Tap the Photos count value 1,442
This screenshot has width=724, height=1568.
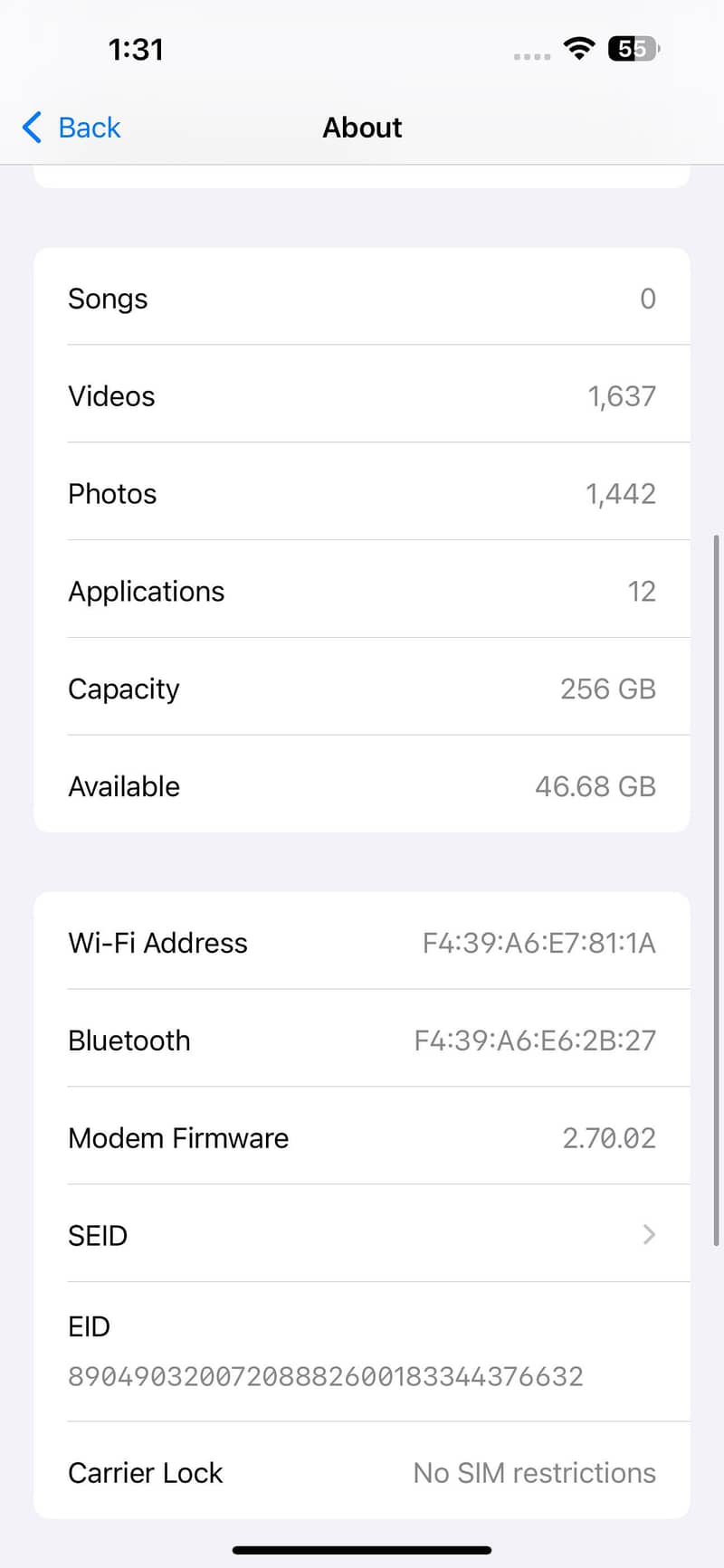620,494
